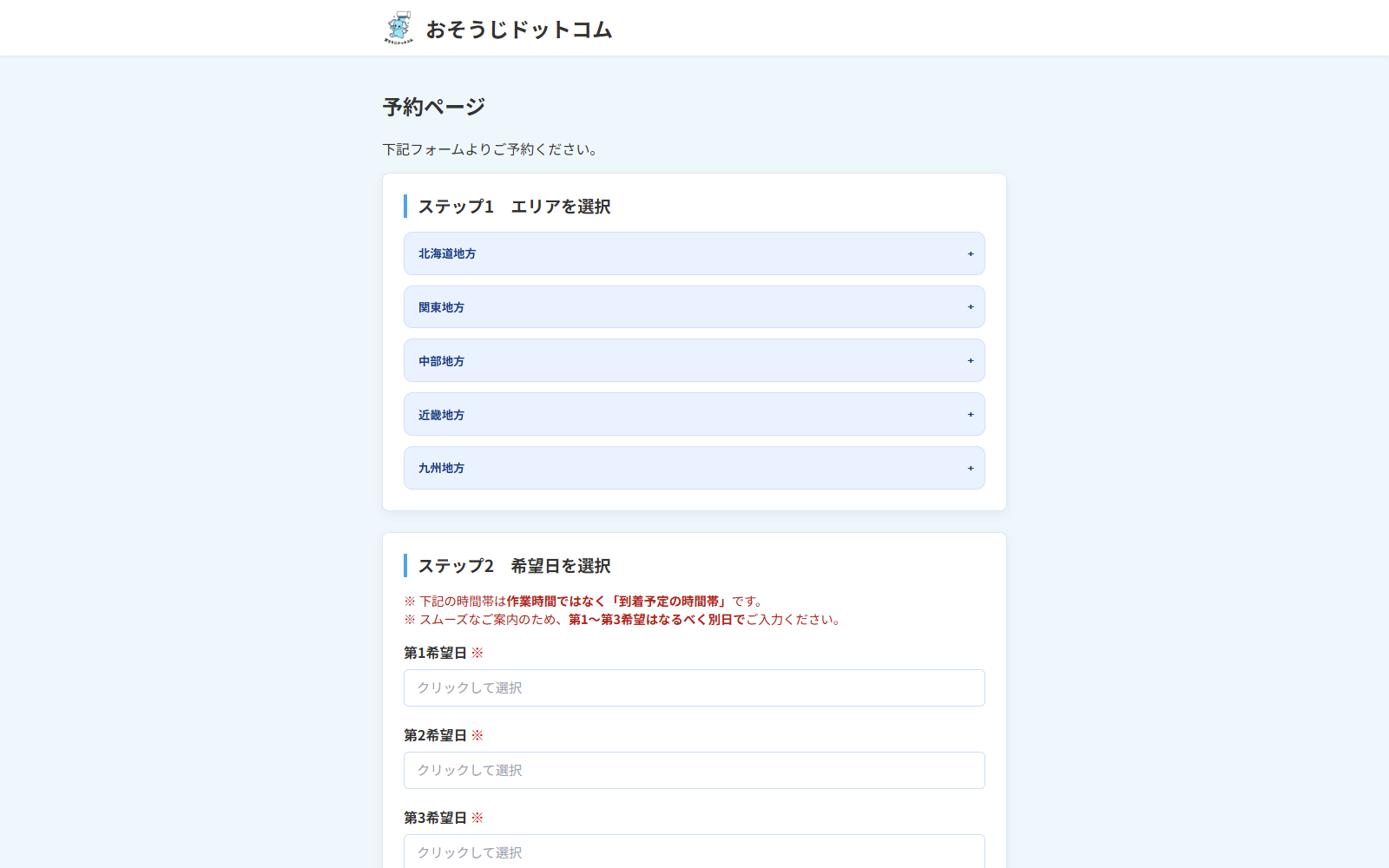
Task: Open the 第3希望日 date picker field
Action: tap(694, 852)
